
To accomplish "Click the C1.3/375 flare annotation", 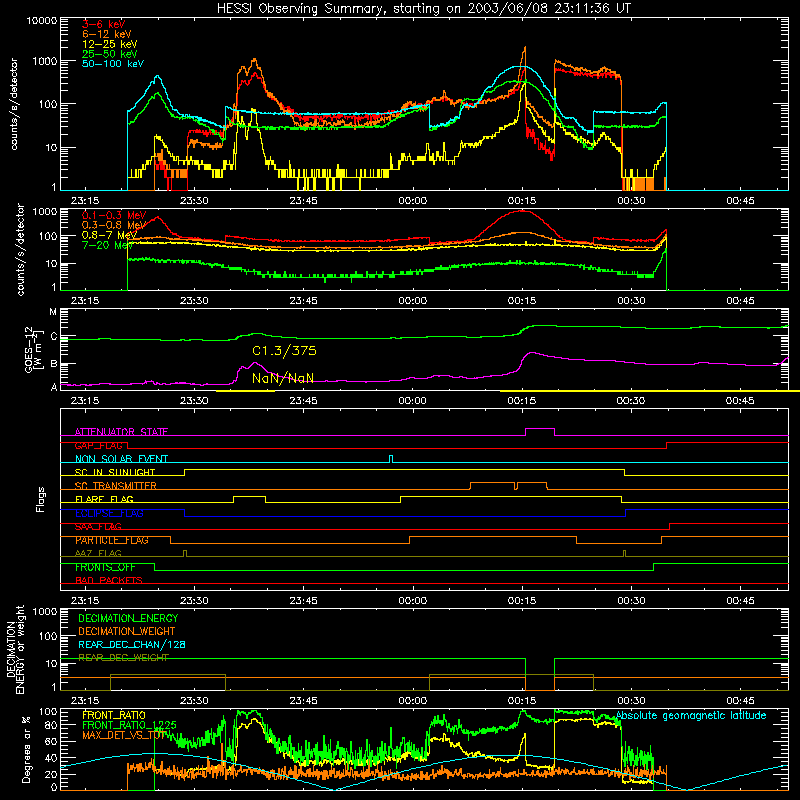I will [284, 351].
